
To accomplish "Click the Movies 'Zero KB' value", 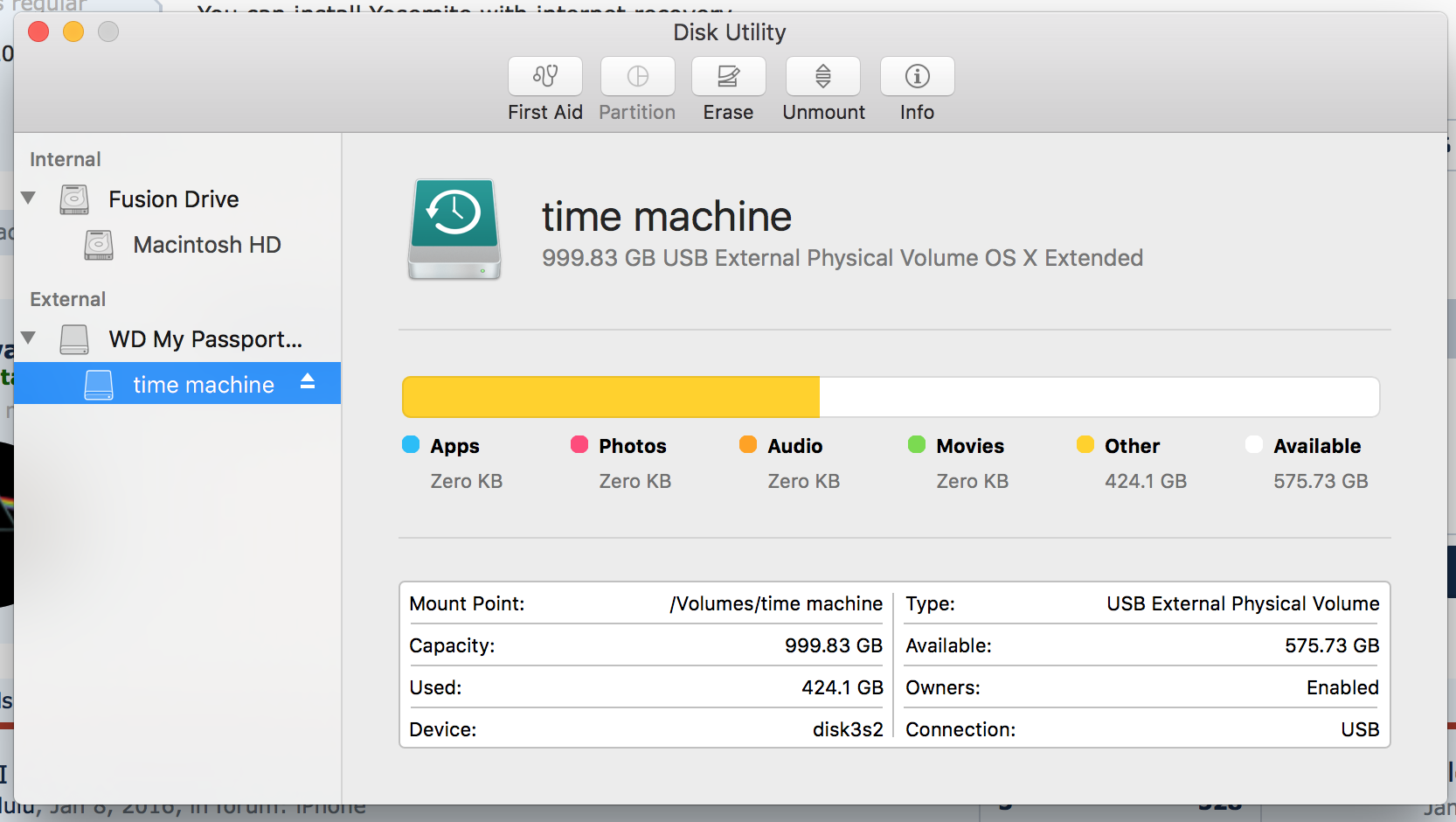I will point(973,481).
